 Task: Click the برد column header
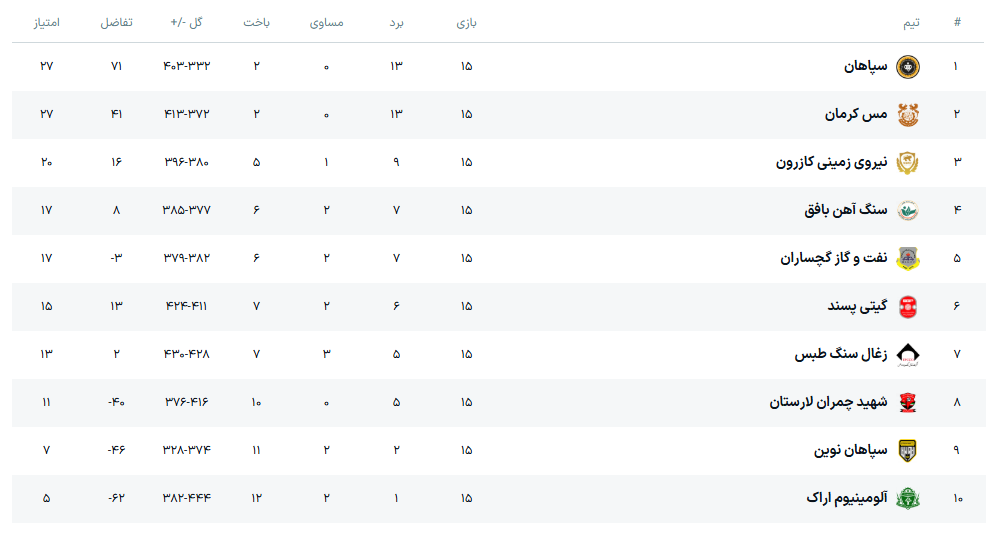[396, 22]
